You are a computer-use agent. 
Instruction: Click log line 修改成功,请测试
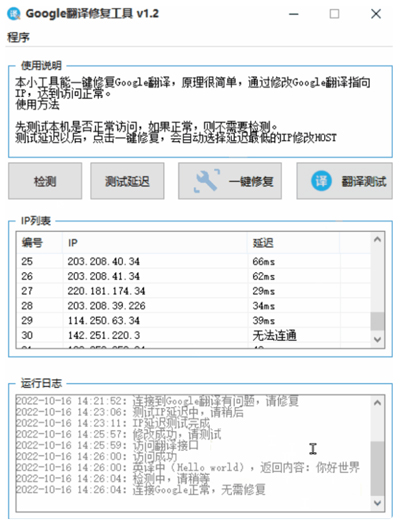[x=118, y=434]
